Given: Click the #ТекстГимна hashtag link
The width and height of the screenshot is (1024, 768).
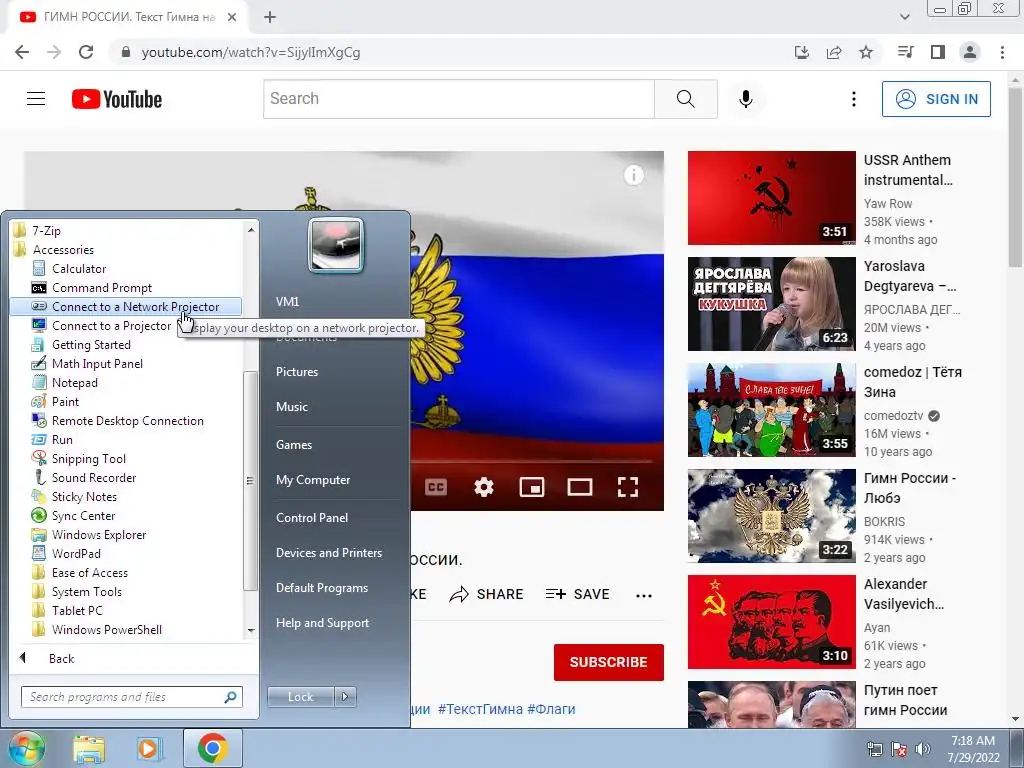Looking at the screenshot, I should (x=480, y=709).
